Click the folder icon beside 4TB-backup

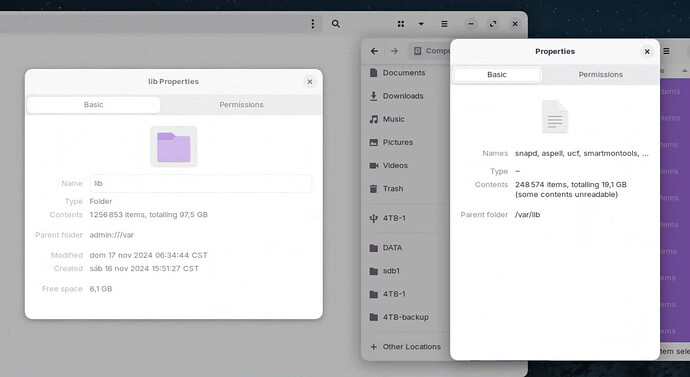[374, 317]
